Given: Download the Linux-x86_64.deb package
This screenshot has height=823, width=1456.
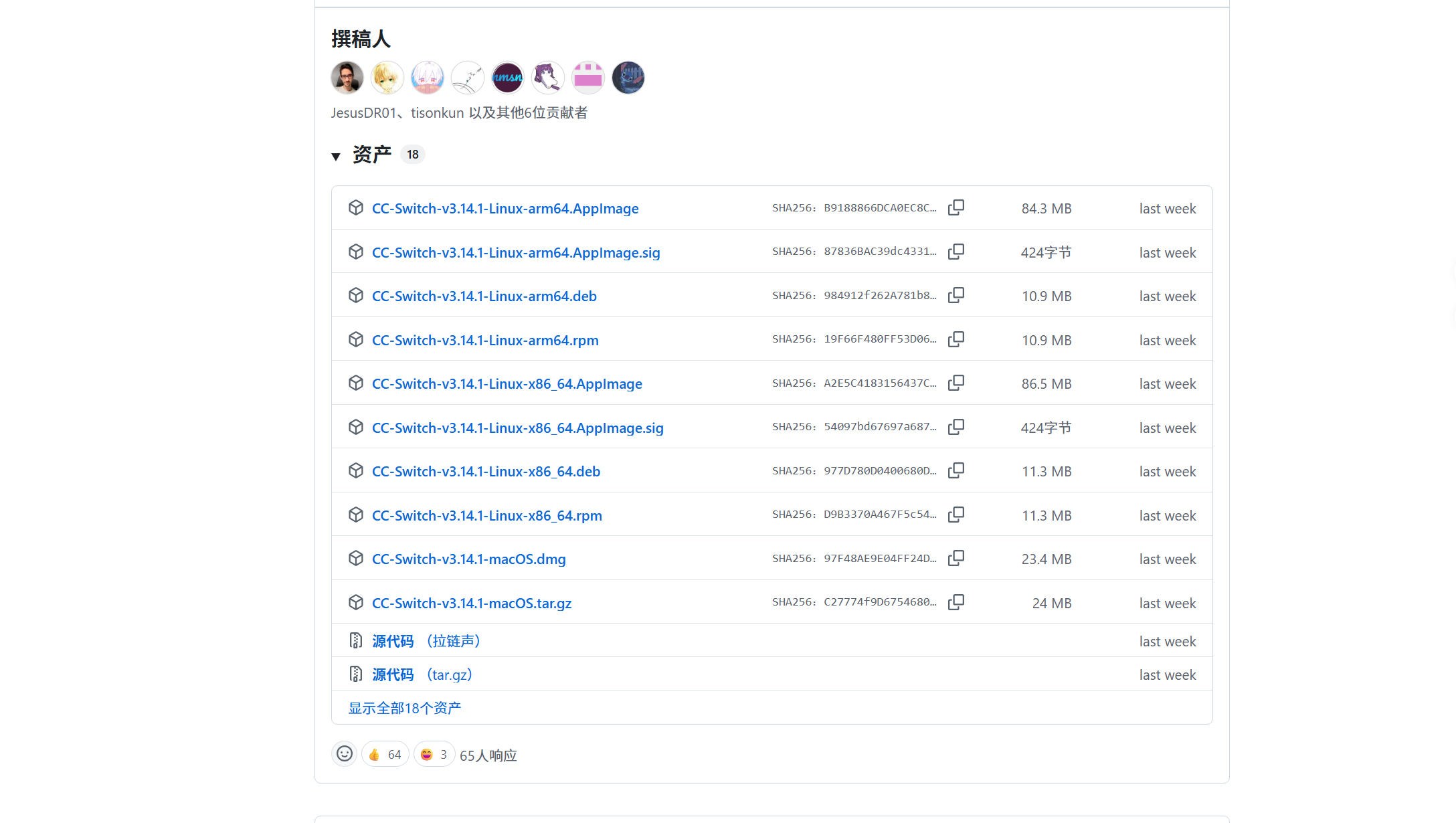Looking at the screenshot, I should [x=486, y=472].
